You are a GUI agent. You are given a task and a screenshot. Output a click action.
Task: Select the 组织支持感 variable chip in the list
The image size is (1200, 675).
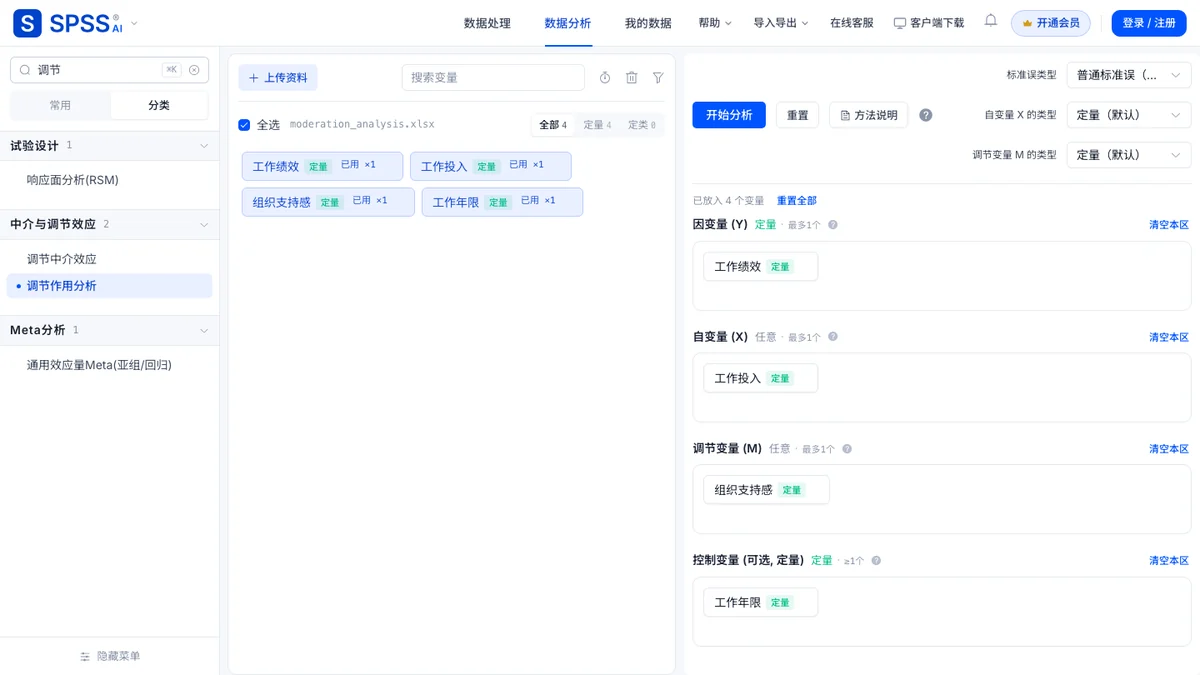tap(328, 202)
